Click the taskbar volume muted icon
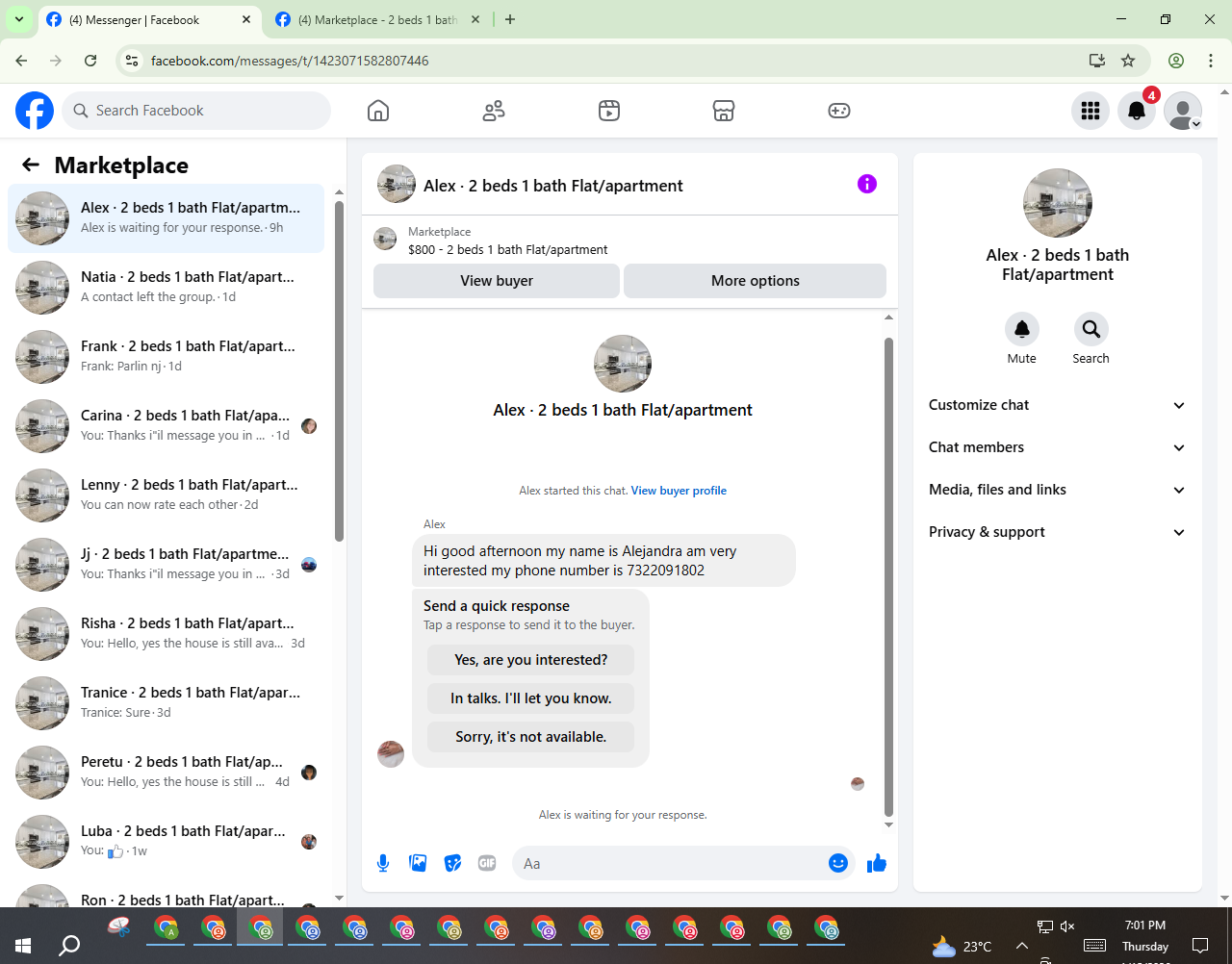 (x=1067, y=926)
